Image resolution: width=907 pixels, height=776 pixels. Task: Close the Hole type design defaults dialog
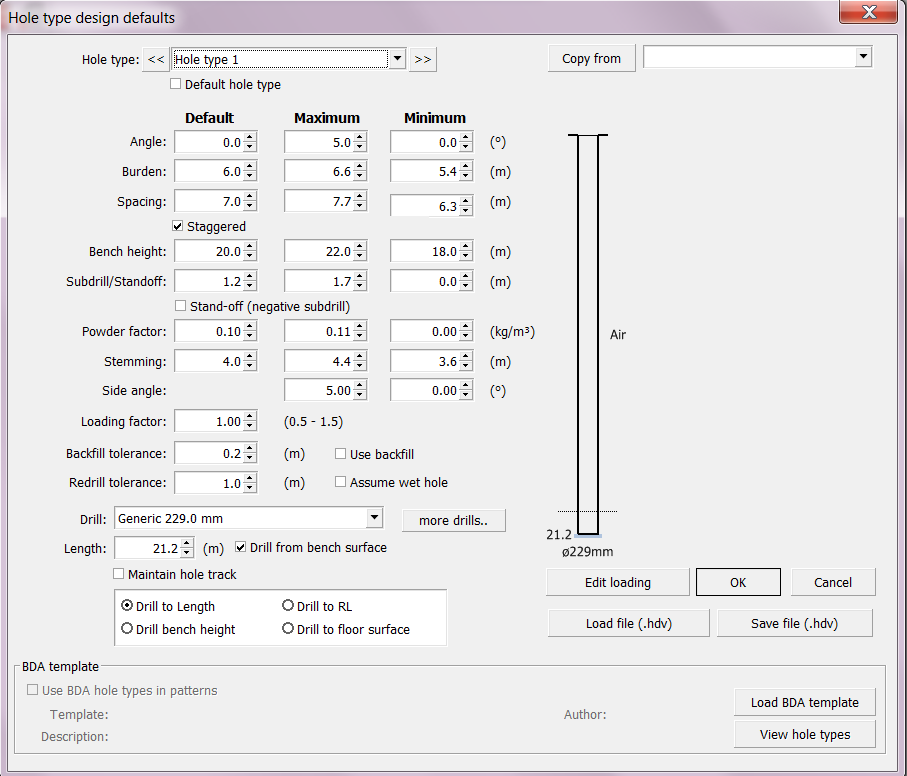pos(868,12)
